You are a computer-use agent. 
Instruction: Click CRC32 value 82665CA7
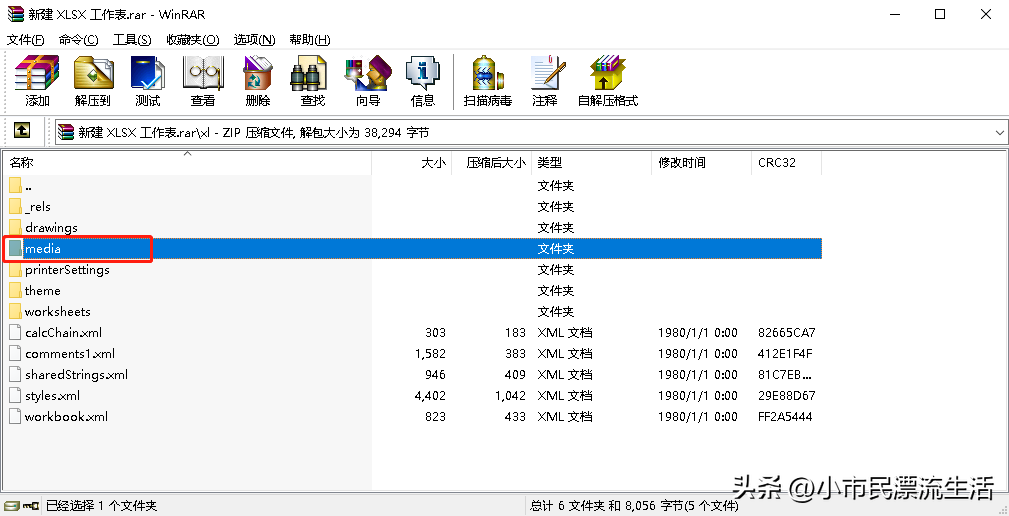tap(786, 333)
